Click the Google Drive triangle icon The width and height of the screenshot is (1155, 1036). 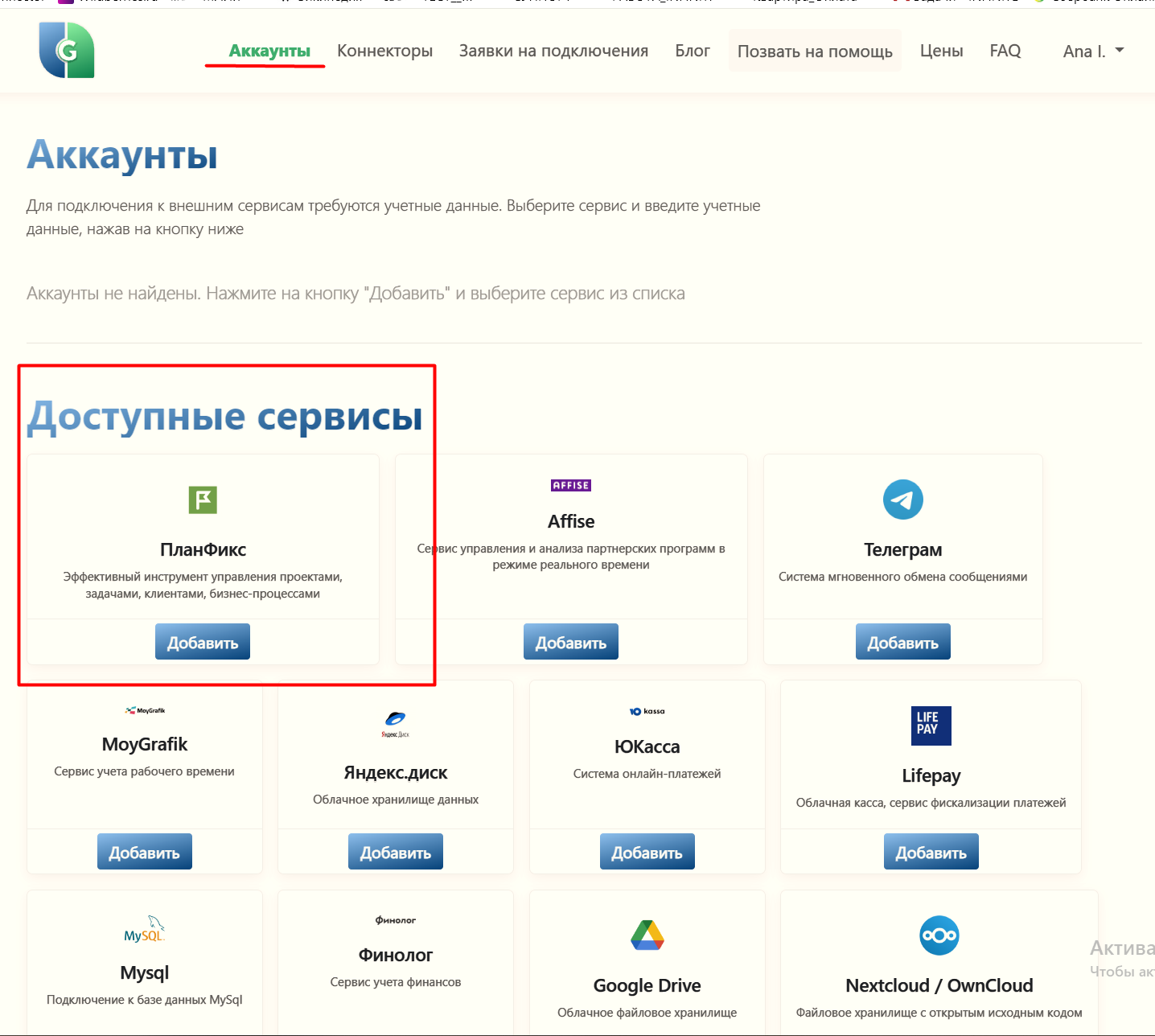click(x=647, y=935)
